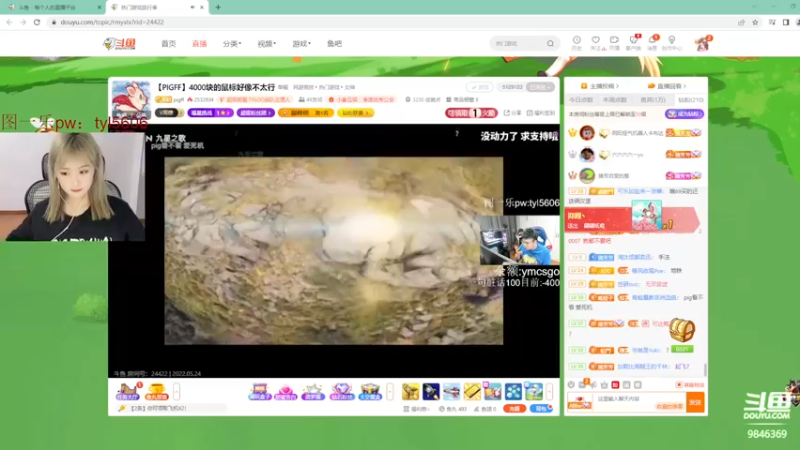Expand the 视频 dropdown menu
The height and width of the screenshot is (450, 800).
(266, 44)
